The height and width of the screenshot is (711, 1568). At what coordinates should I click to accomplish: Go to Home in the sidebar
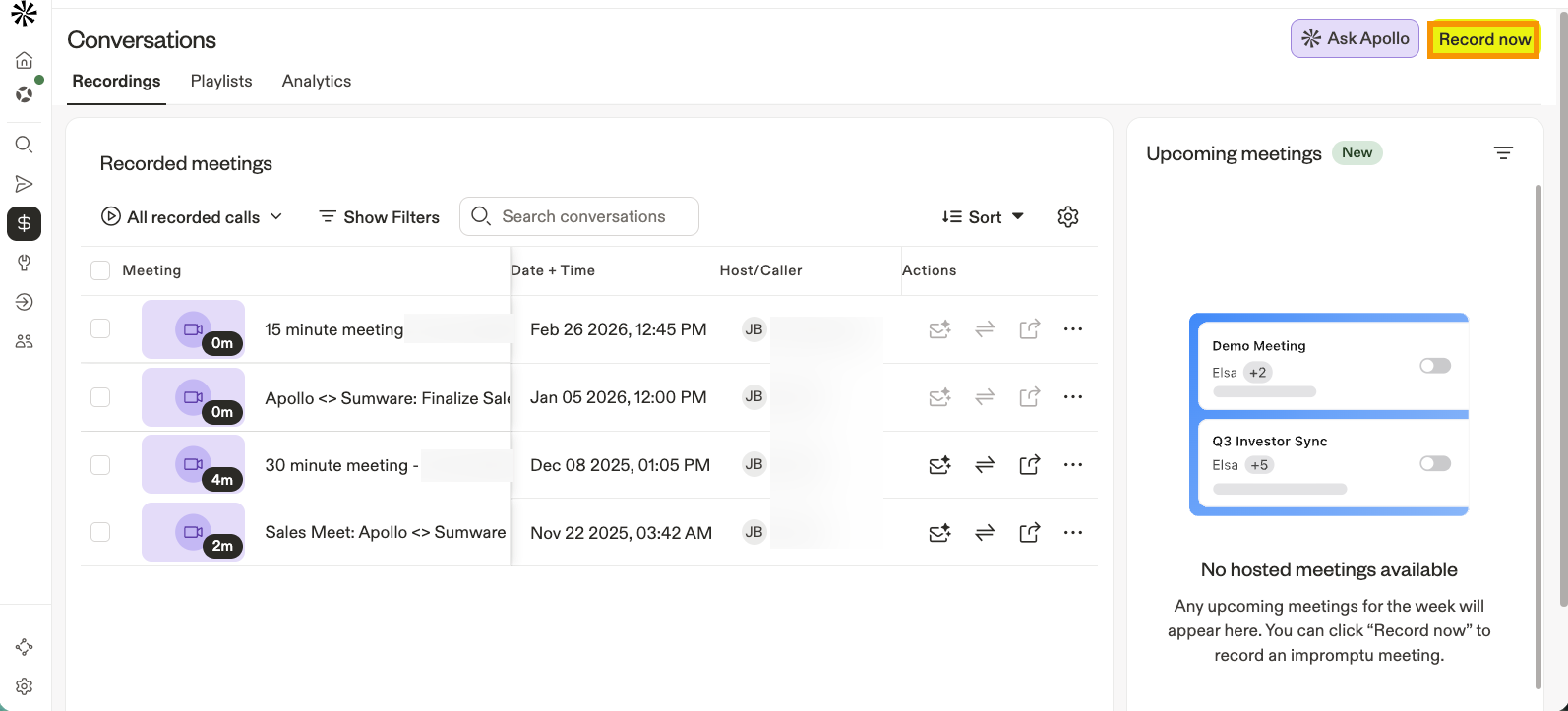25,60
